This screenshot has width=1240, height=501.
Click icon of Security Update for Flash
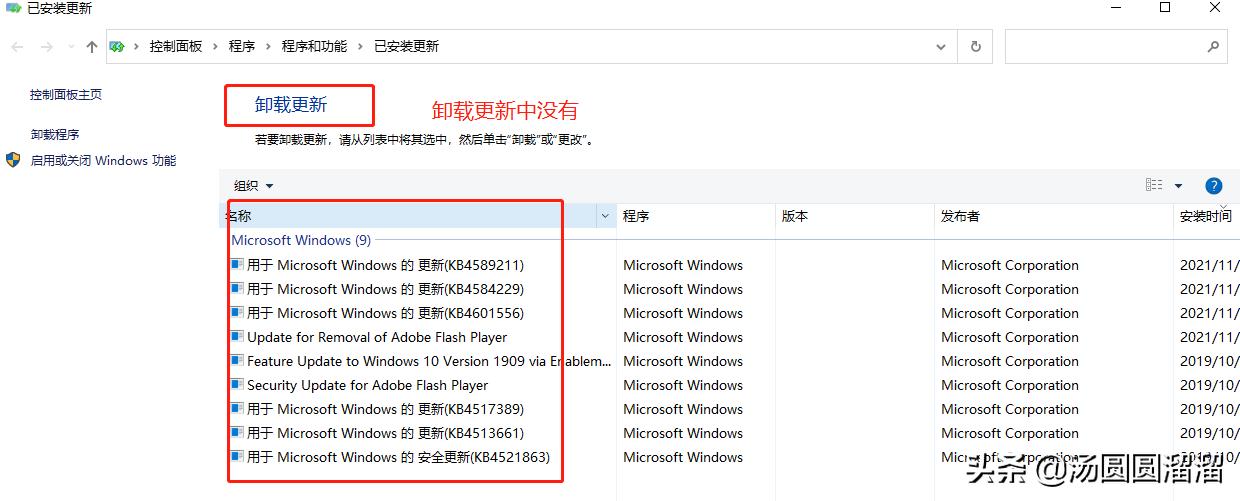(x=237, y=384)
